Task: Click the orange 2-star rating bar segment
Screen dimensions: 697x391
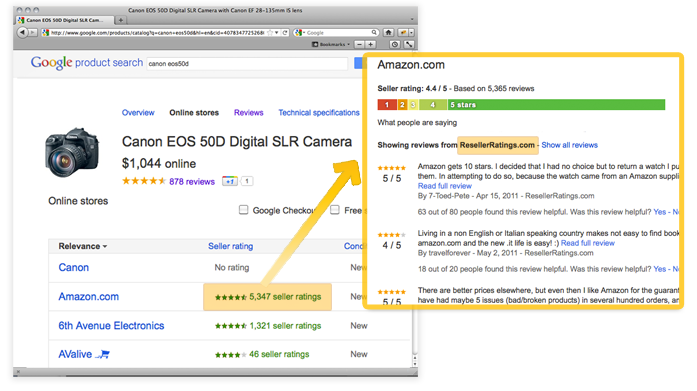Action: coord(402,104)
